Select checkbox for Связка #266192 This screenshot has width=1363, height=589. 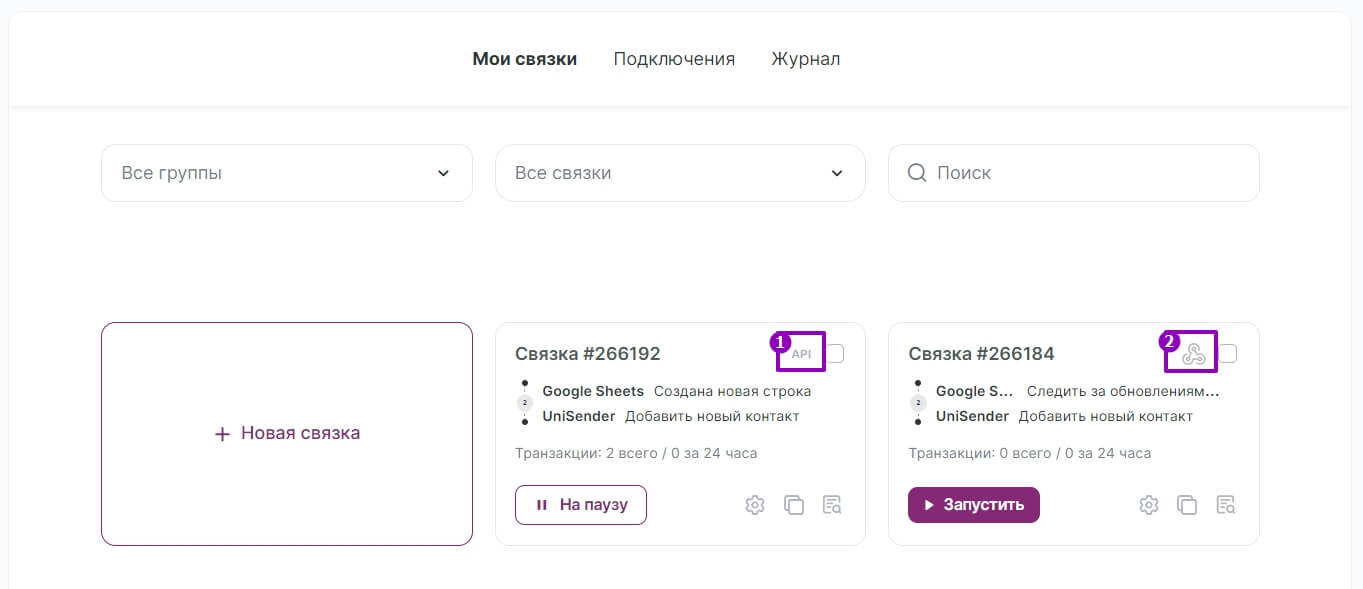point(835,353)
